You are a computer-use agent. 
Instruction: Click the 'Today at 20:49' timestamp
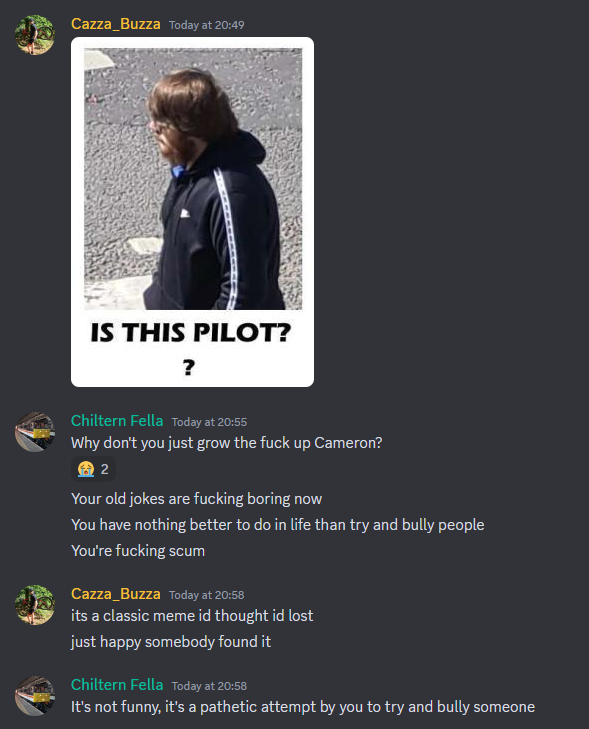[x=206, y=25]
